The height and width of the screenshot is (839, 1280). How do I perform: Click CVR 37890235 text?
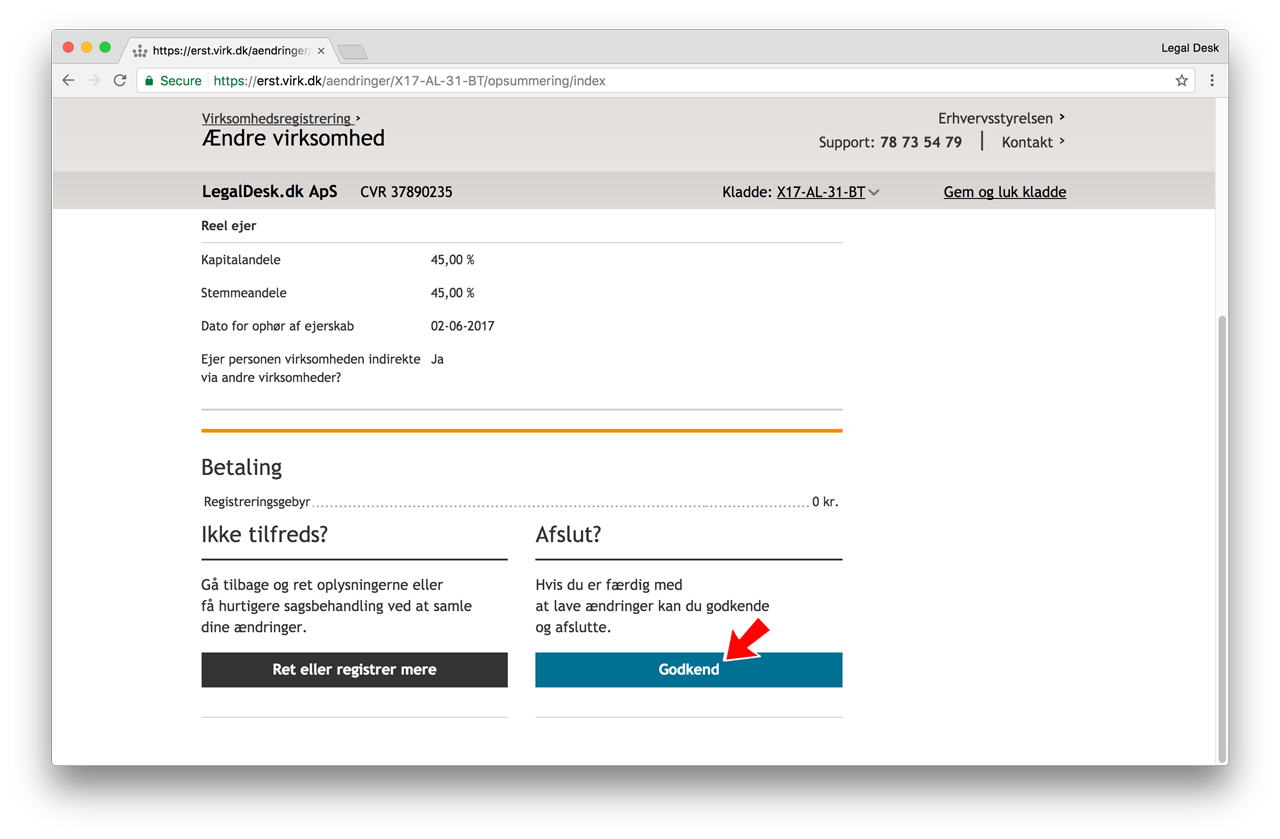click(x=406, y=192)
